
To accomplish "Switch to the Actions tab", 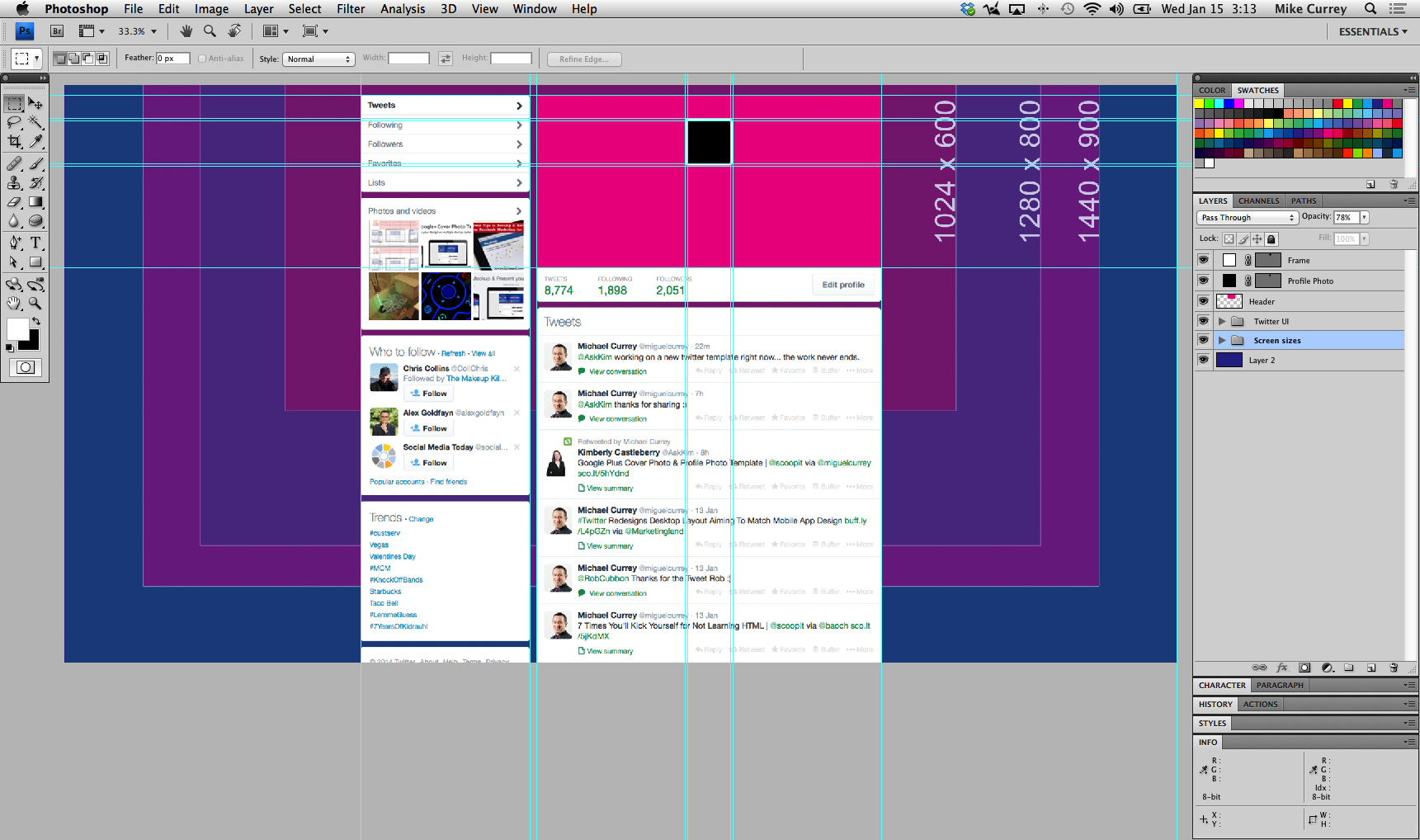I will 1260,704.
